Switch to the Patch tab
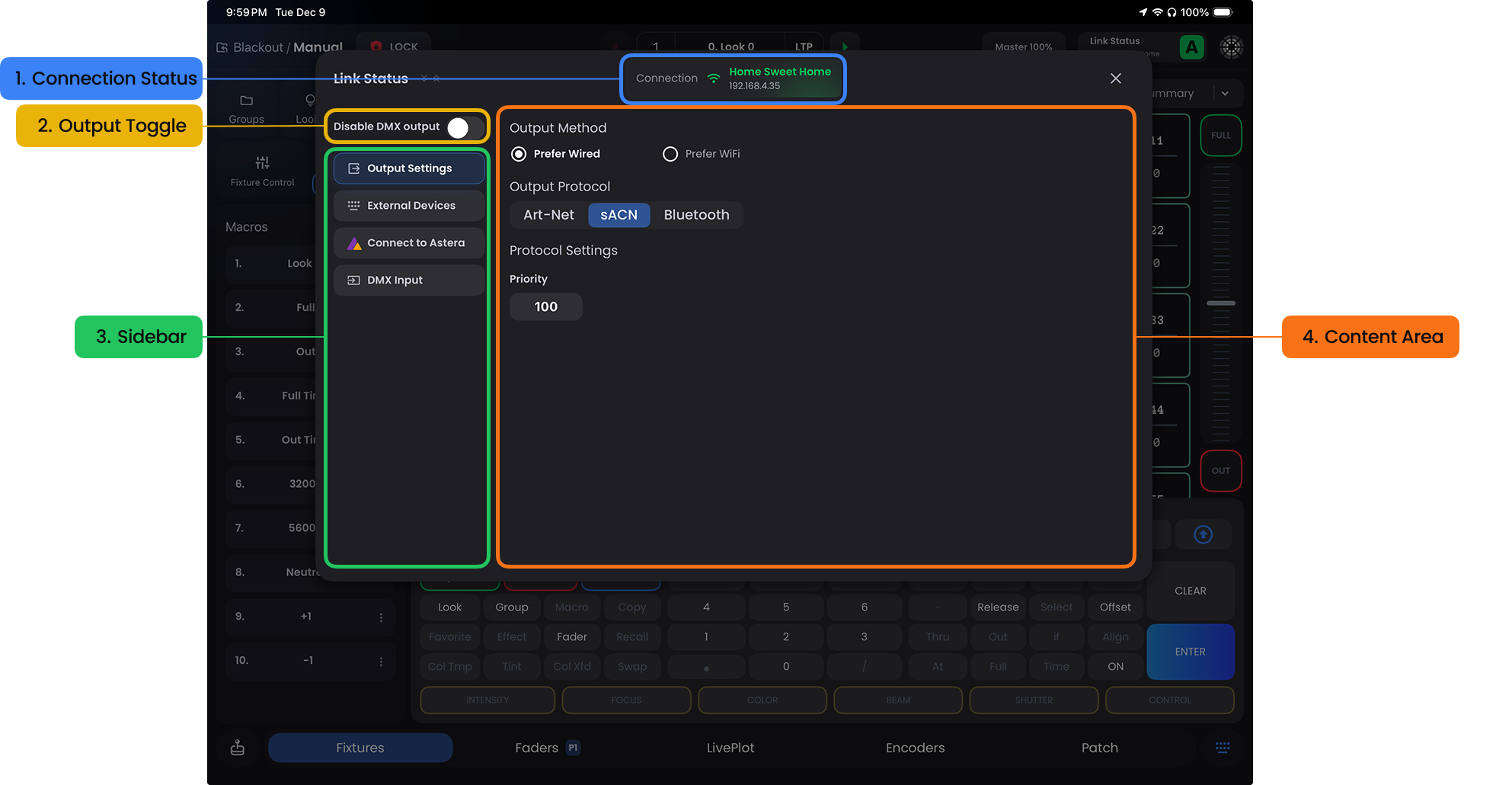1512x785 pixels. pos(1099,748)
